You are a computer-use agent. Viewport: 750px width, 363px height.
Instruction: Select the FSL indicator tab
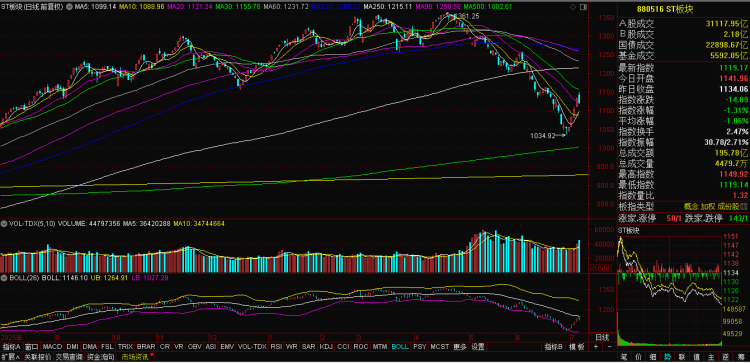(x=107, y=347)
